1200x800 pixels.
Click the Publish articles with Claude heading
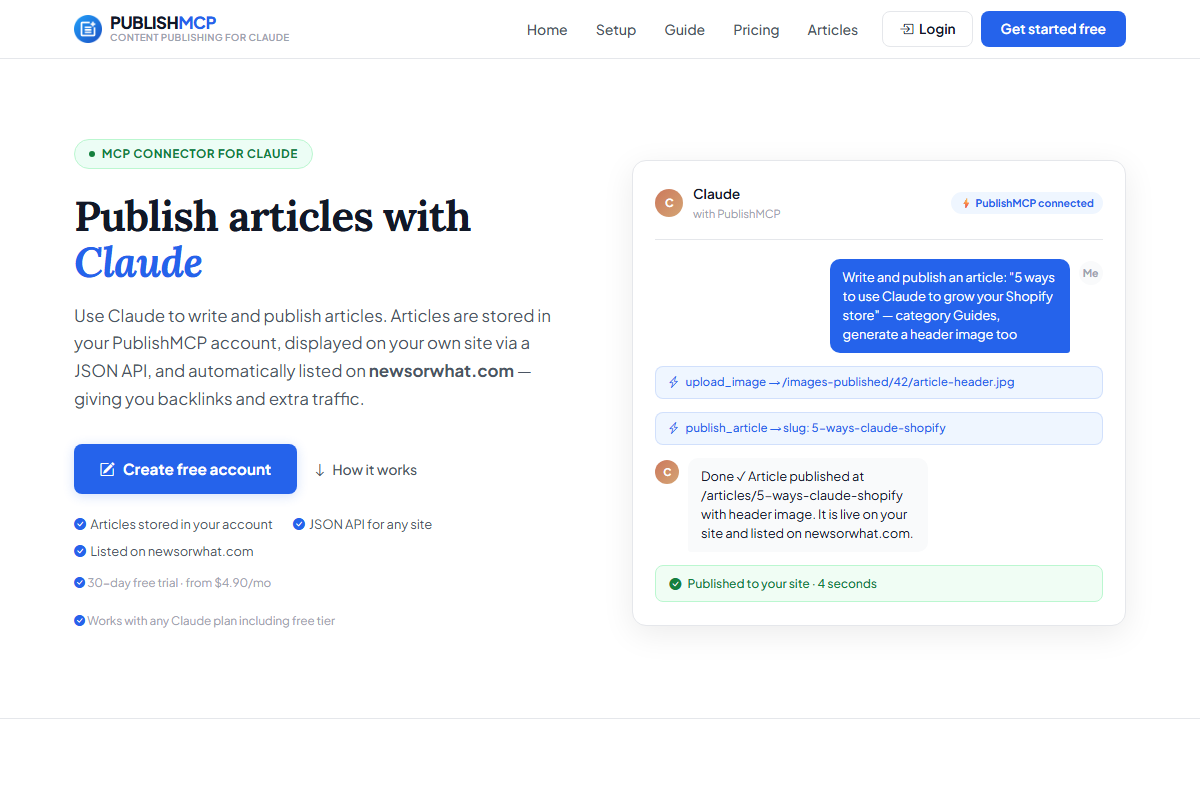273,239
